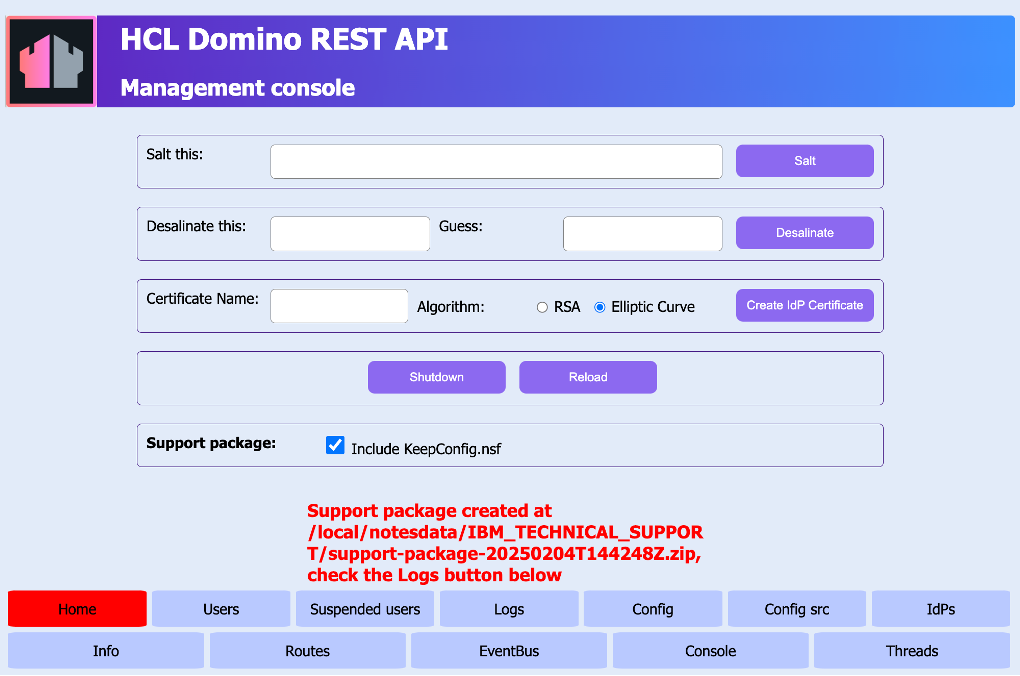
Task: Click the Management console subtitle
Action: coord(237,88)
